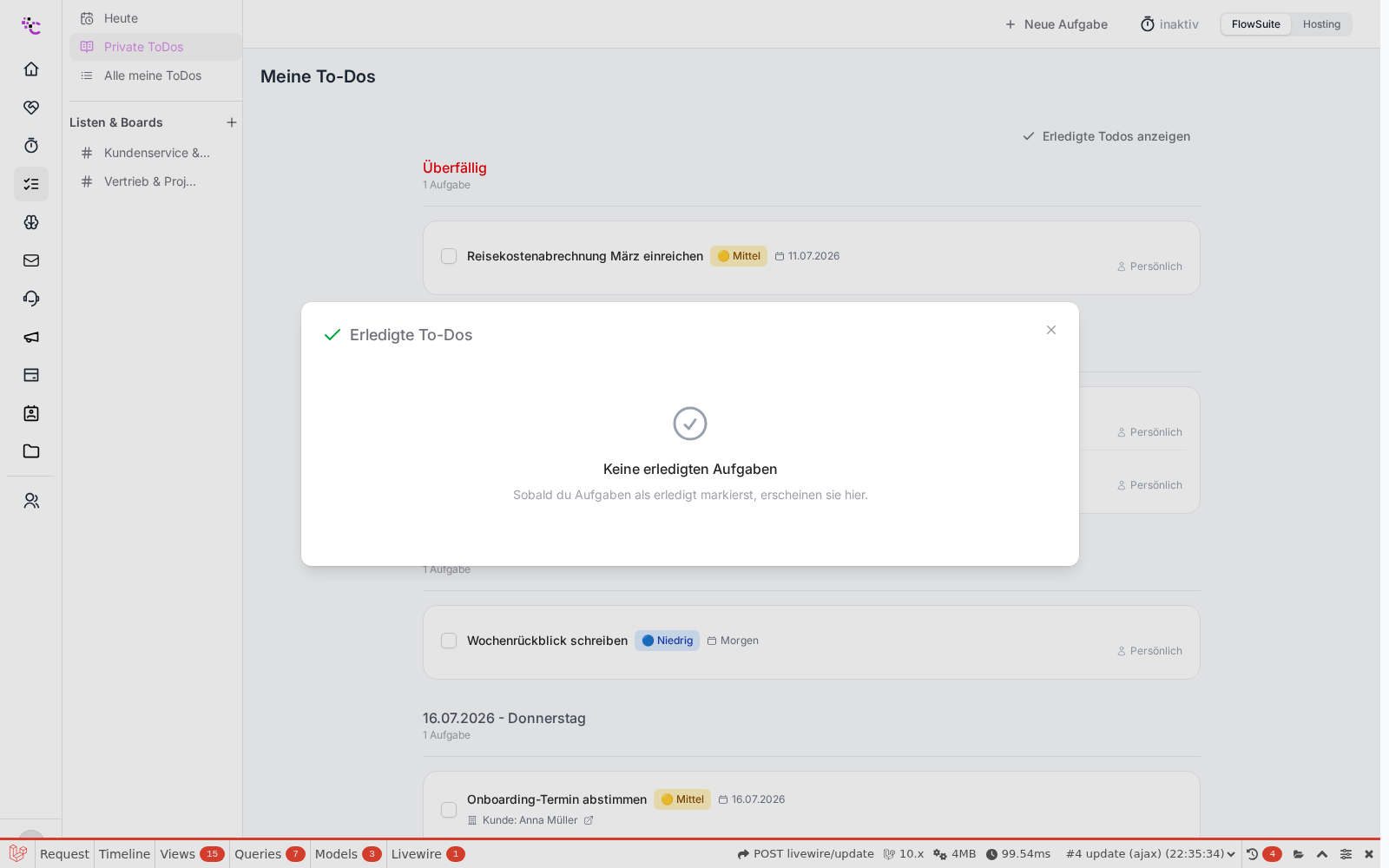Image resolution: width=1389 pixels, height=868 pixels.
Task: Collapse the debugbar with chevron up
Action: pyautogui.click(x=1322, y=854)
